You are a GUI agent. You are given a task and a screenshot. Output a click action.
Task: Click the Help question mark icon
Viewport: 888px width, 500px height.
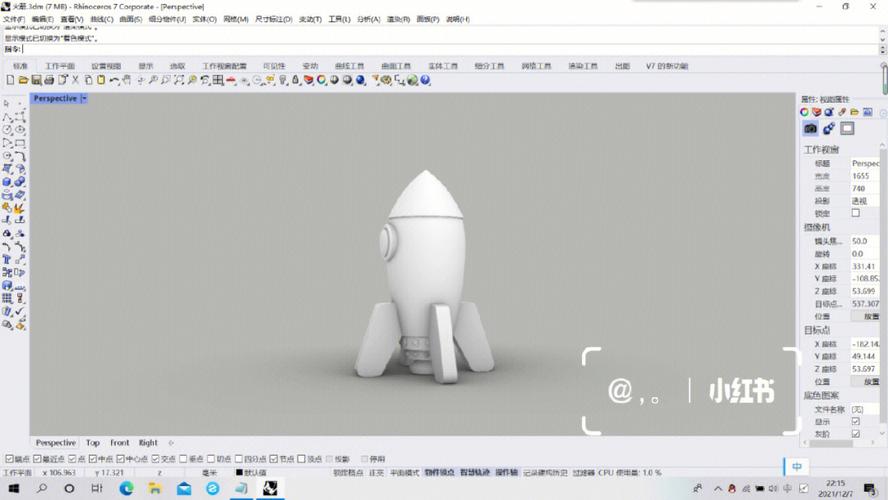(x=425, y=80)
